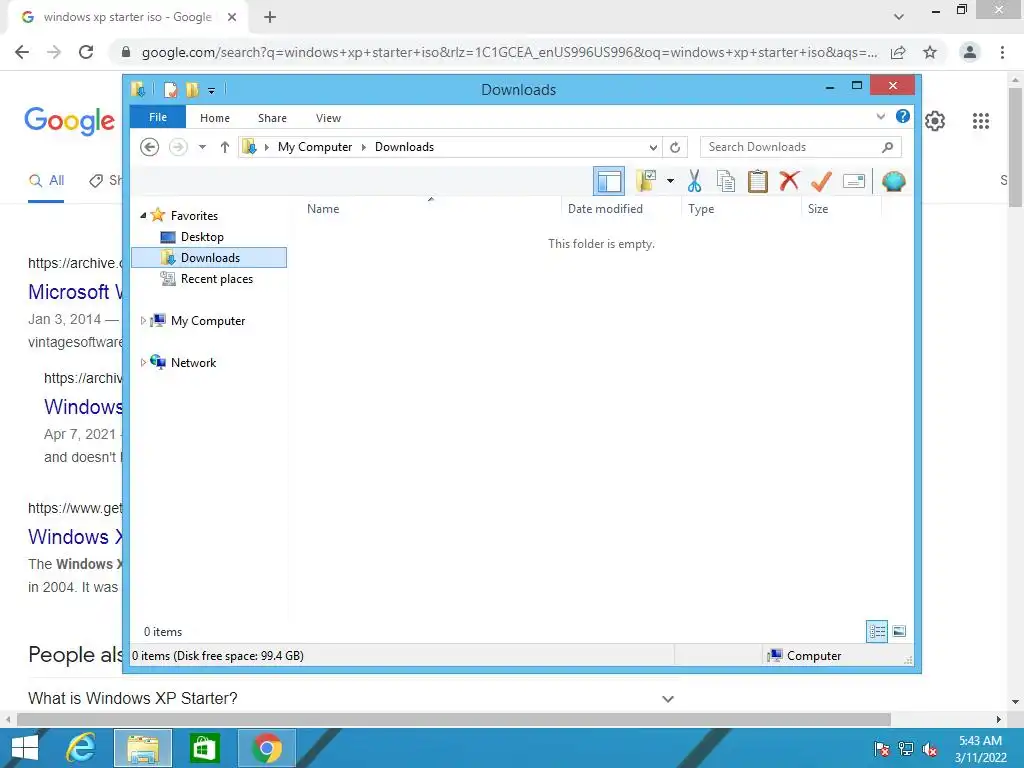The image size is (1024, 768).
Task: Click Downloads in address breadcrumb
Action: [404, 147]
